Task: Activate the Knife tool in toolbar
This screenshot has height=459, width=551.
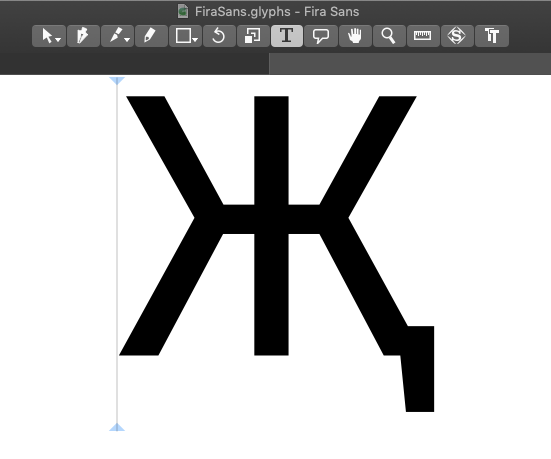Action: 117,36
